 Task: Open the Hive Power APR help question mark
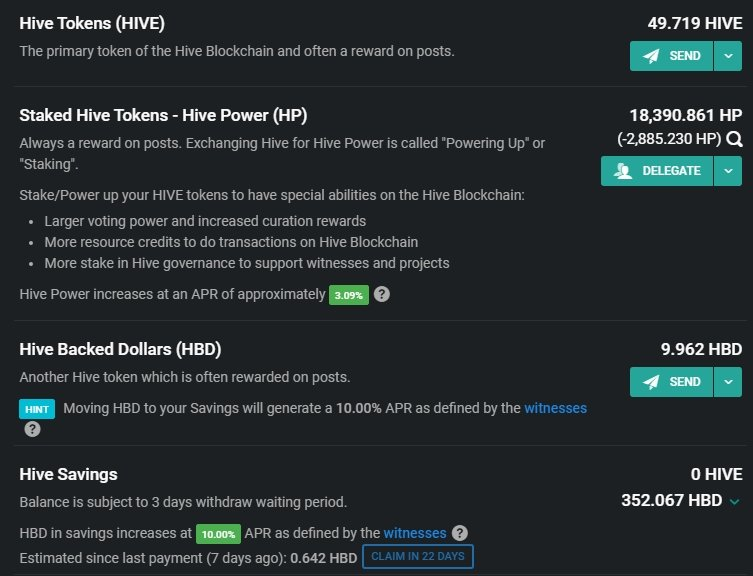click(382, 294)
